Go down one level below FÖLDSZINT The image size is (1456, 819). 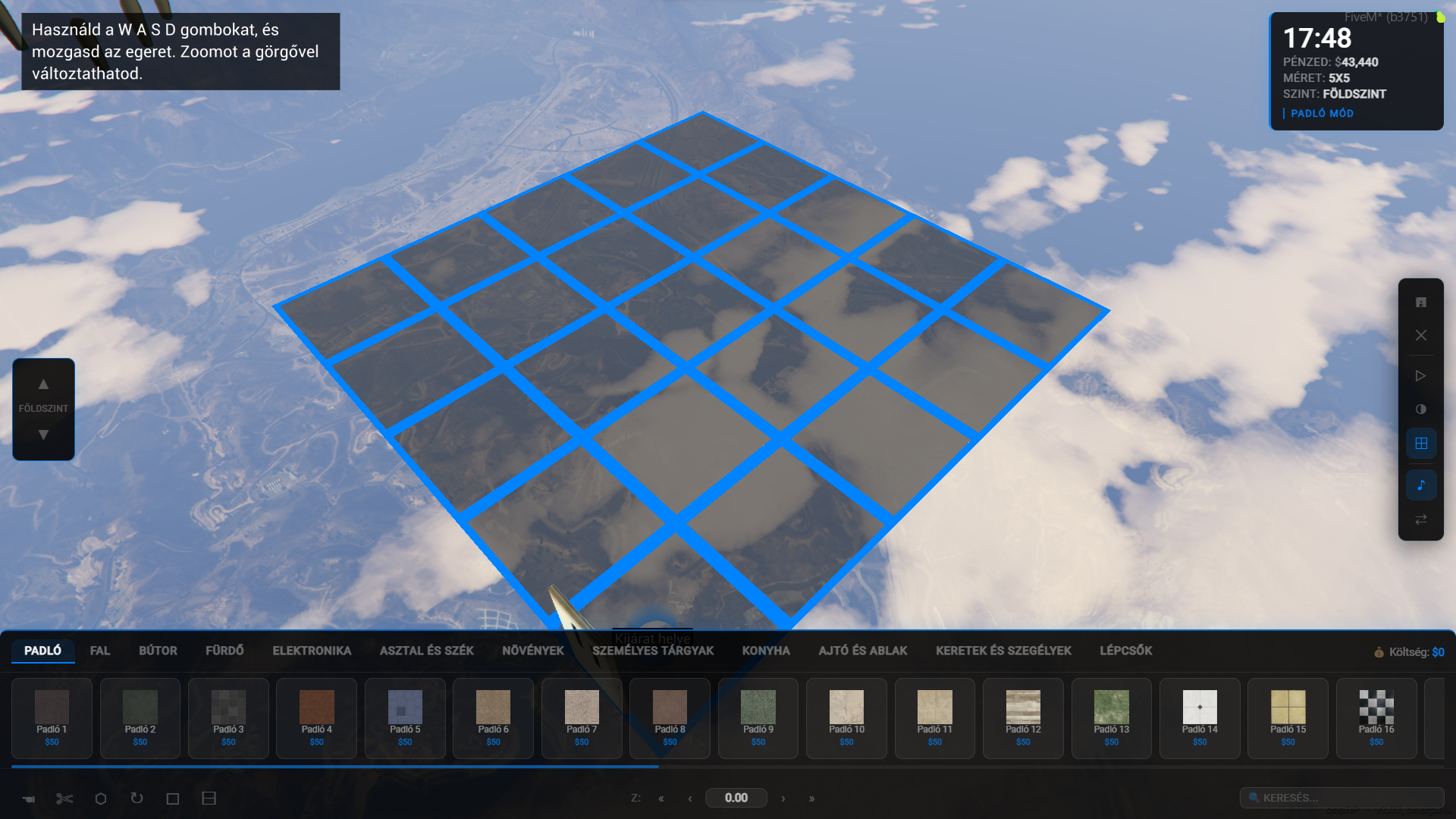tap(43, 435)
